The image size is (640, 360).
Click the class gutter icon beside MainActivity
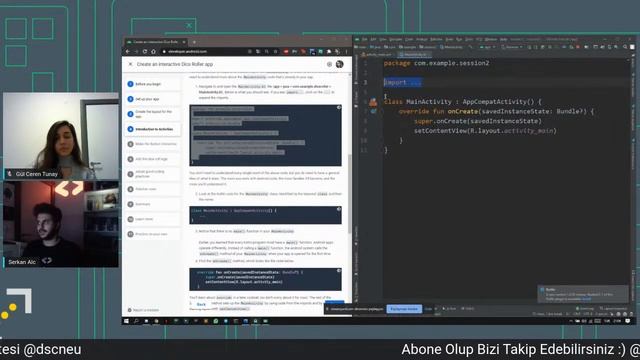373,102
